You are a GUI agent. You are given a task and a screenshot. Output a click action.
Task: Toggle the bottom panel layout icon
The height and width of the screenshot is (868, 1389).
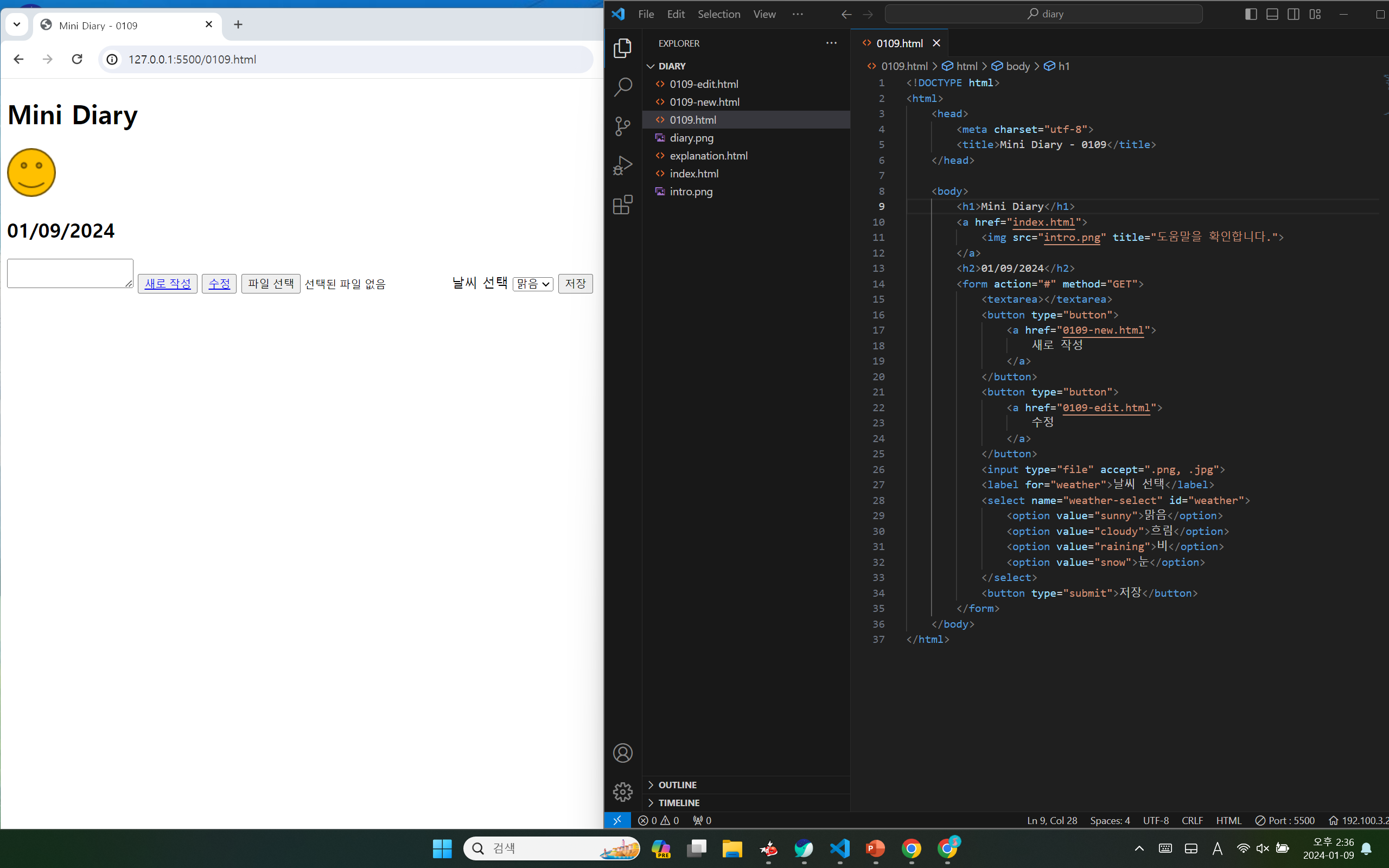pyautogui.click(x=1272, y=14)
